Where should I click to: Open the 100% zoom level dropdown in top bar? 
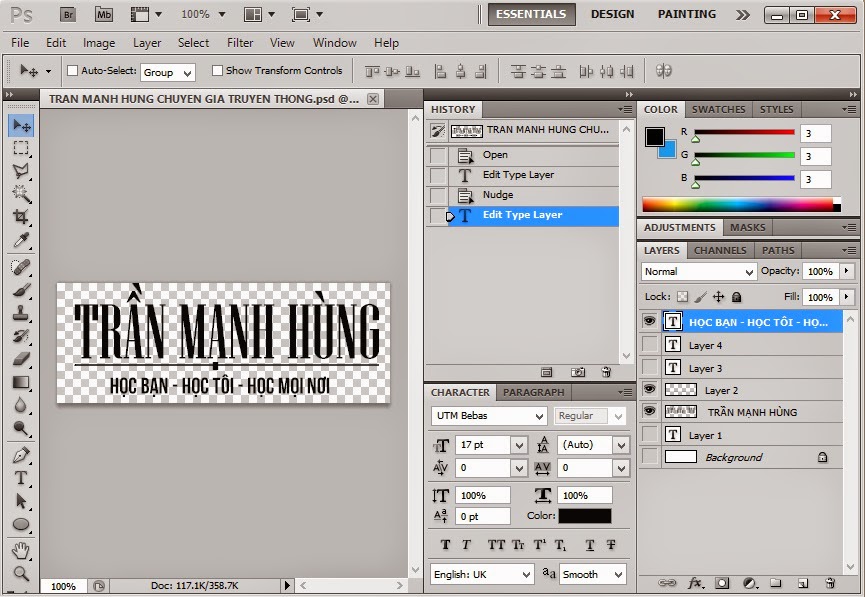pos(222,14)
